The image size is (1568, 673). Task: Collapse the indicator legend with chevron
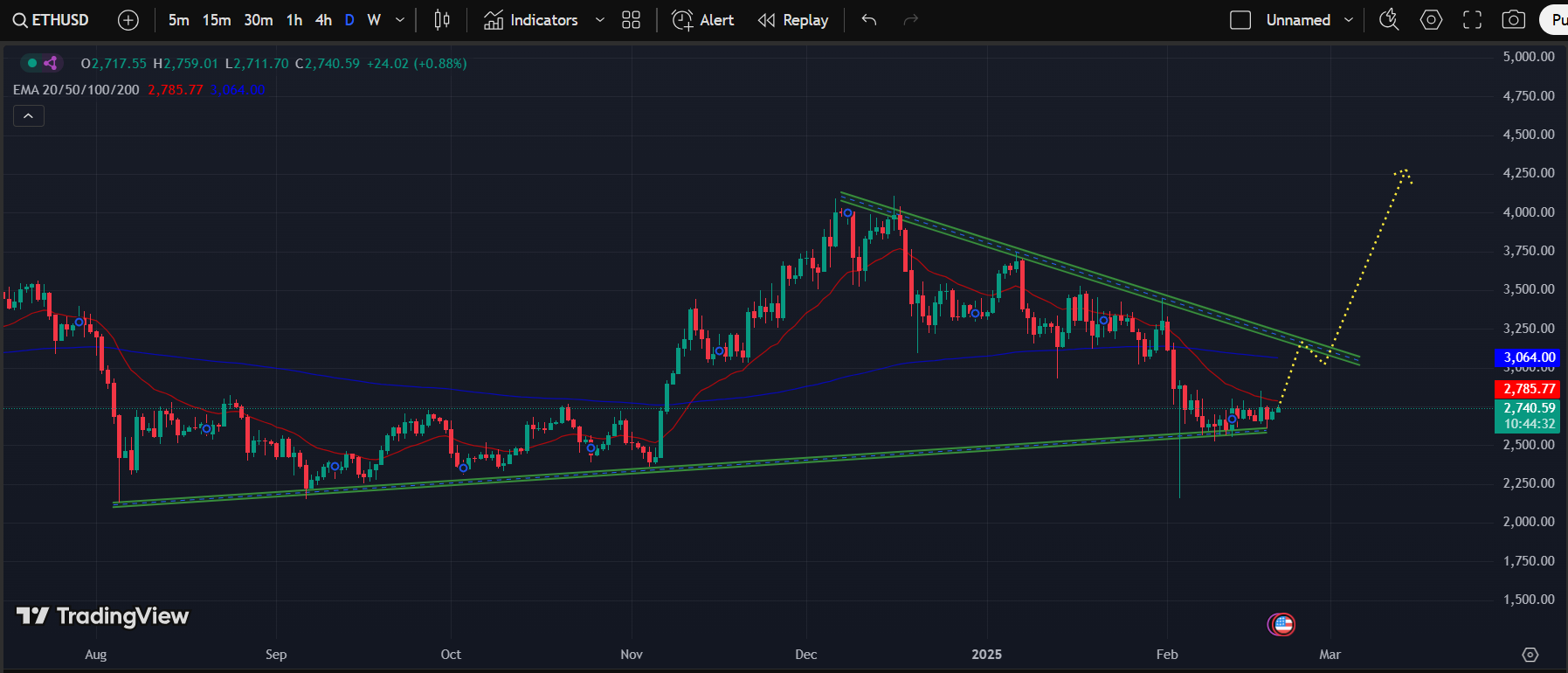[x=28, y=116]
